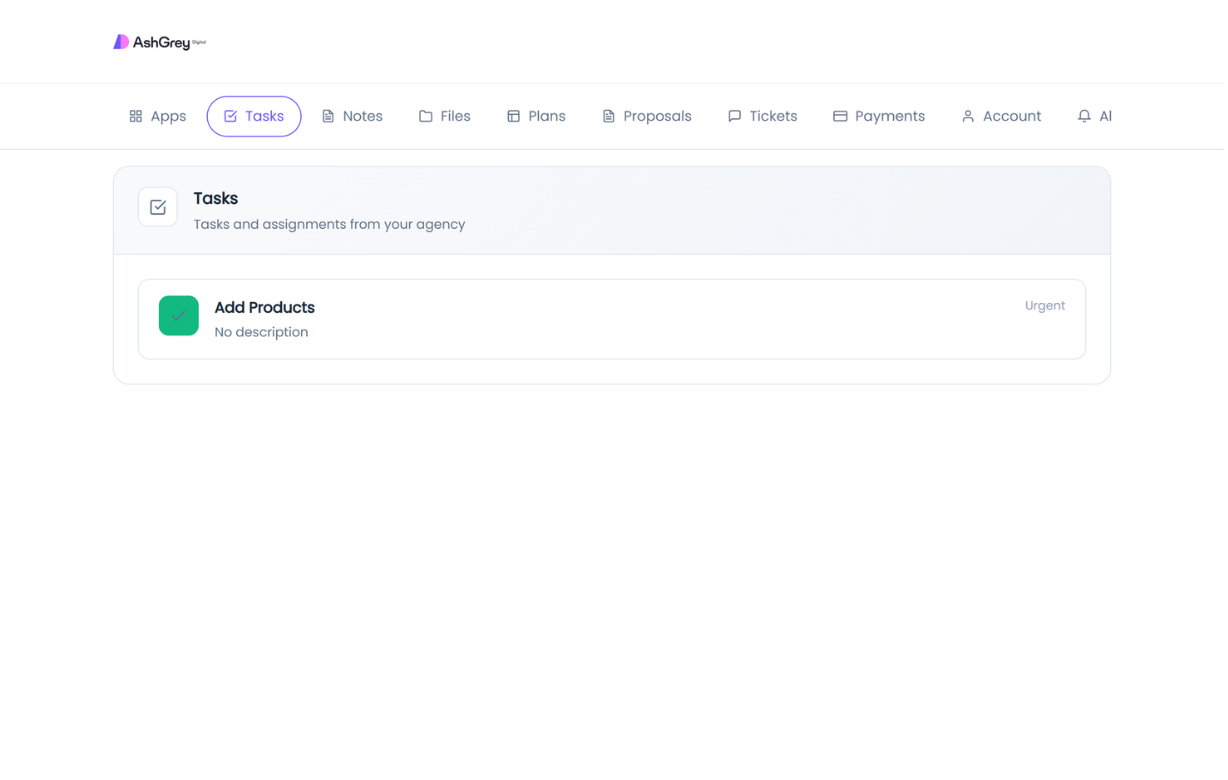The image size is (1228, 780).
Task: Go to the Payments tab label
Action: click(889, 116)
